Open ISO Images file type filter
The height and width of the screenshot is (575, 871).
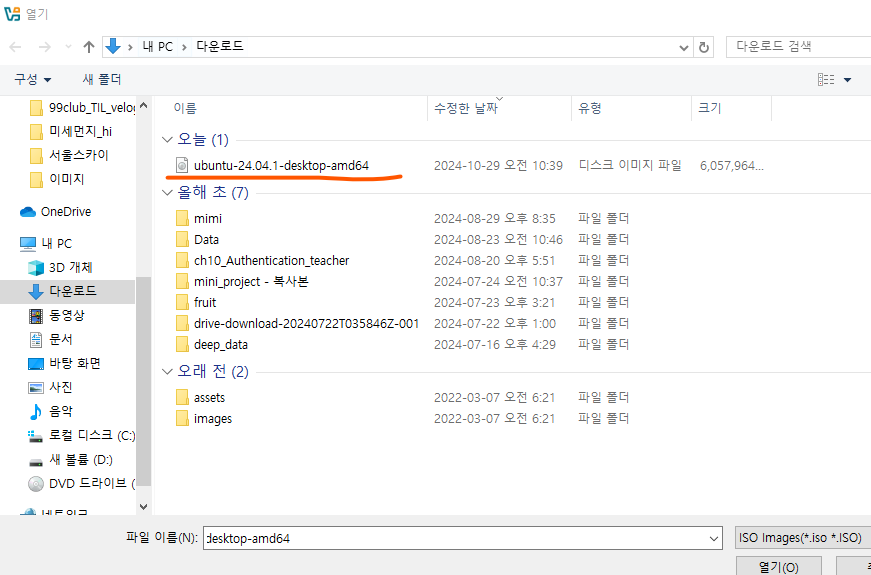[x=803, y=538]
